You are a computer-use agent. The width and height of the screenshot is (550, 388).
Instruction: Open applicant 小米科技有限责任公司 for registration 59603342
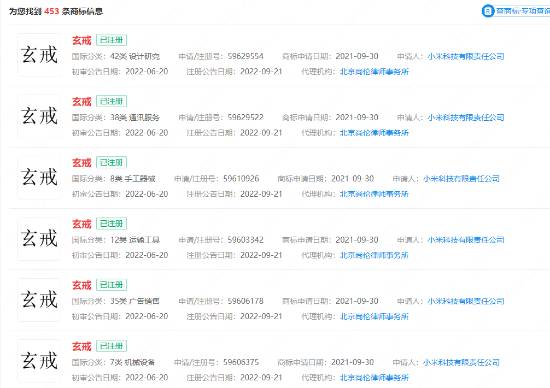tap(466, 240)
